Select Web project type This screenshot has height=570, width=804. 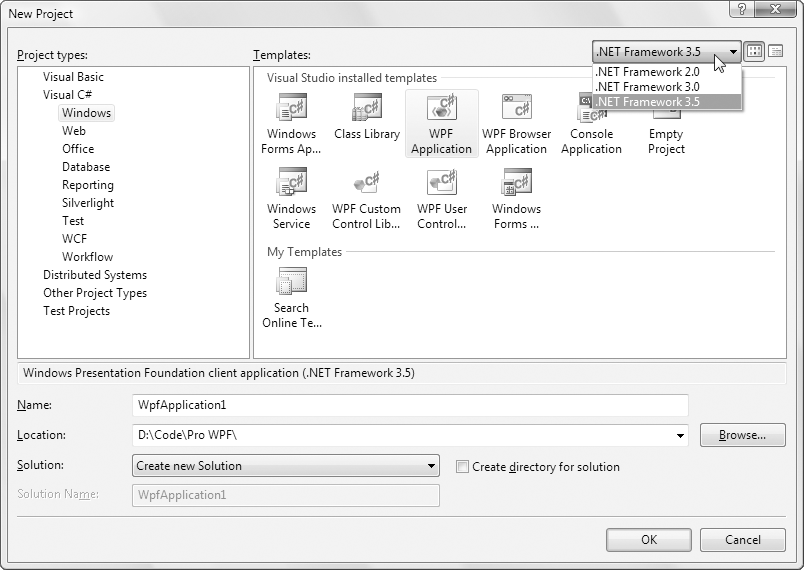74,131
